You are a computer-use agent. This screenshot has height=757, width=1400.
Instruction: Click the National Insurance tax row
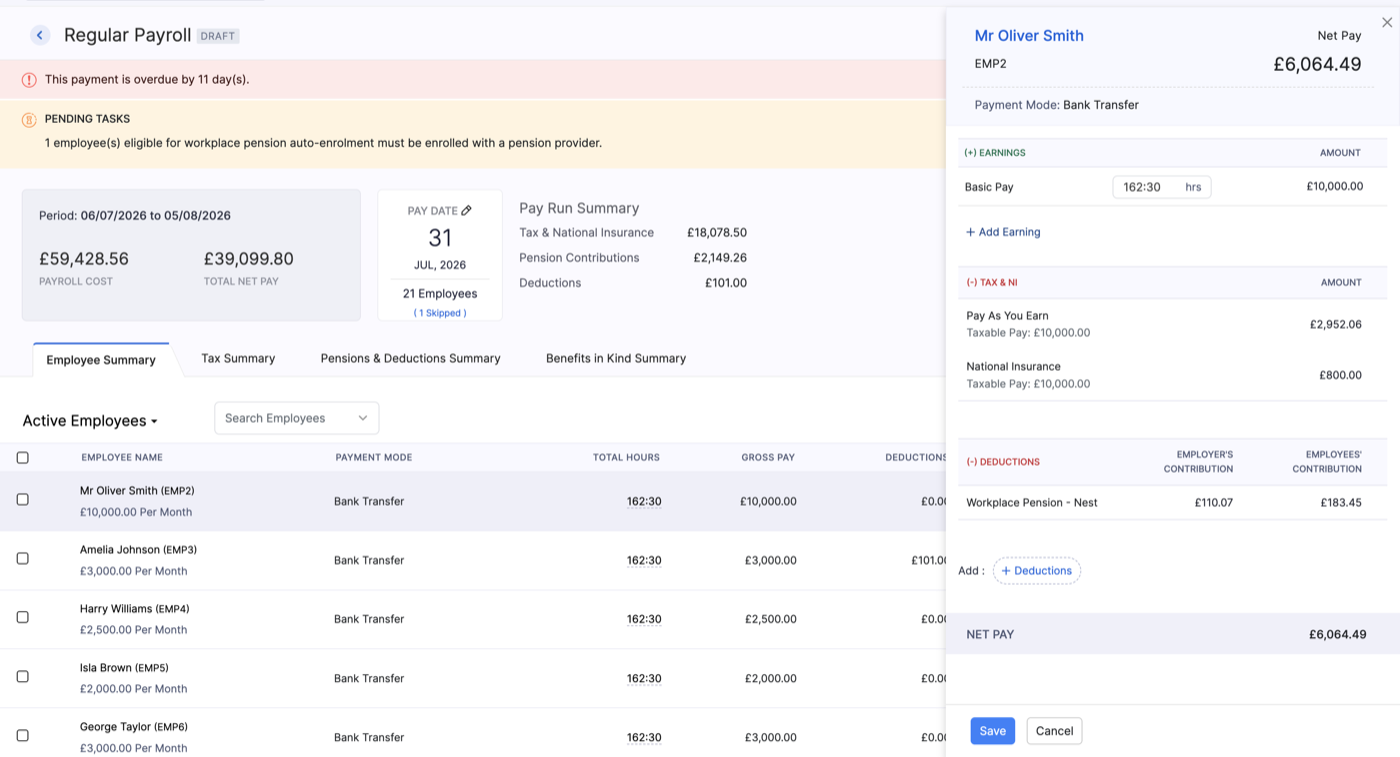tap(1172, 375)
